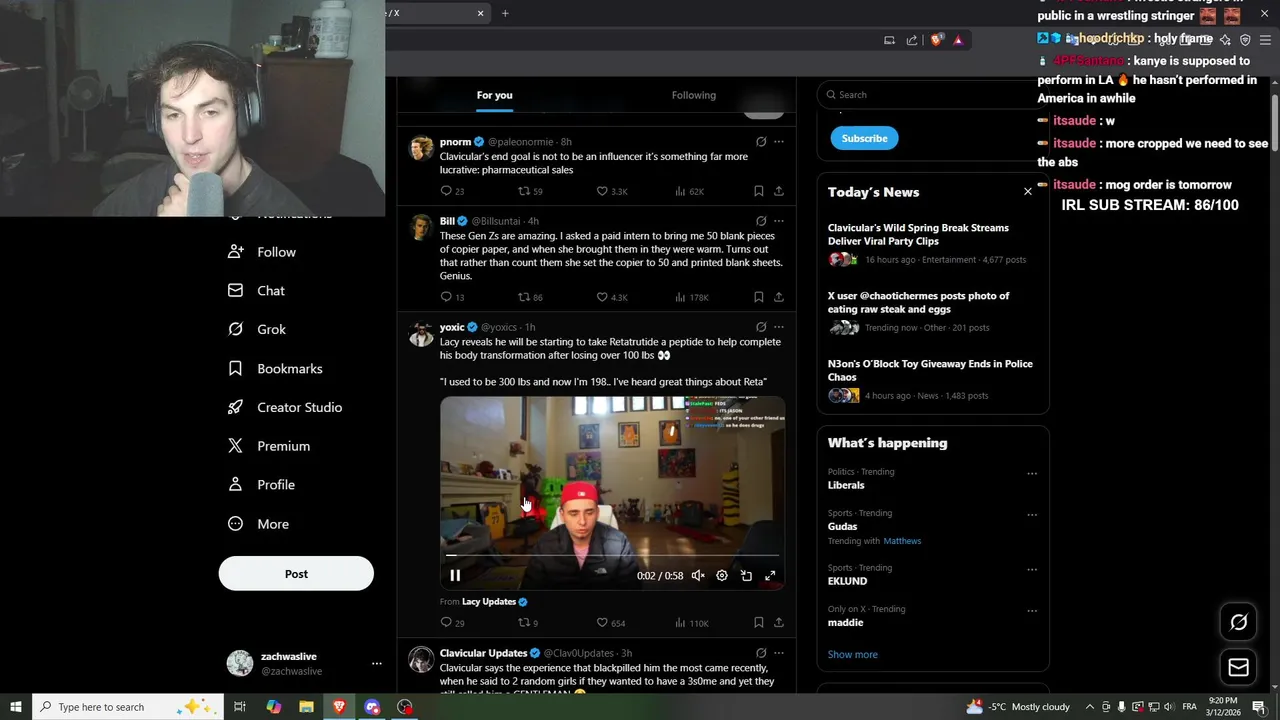Open Chat in the sidebar
The image size is (1280, 720).
[x=257, y=291]
